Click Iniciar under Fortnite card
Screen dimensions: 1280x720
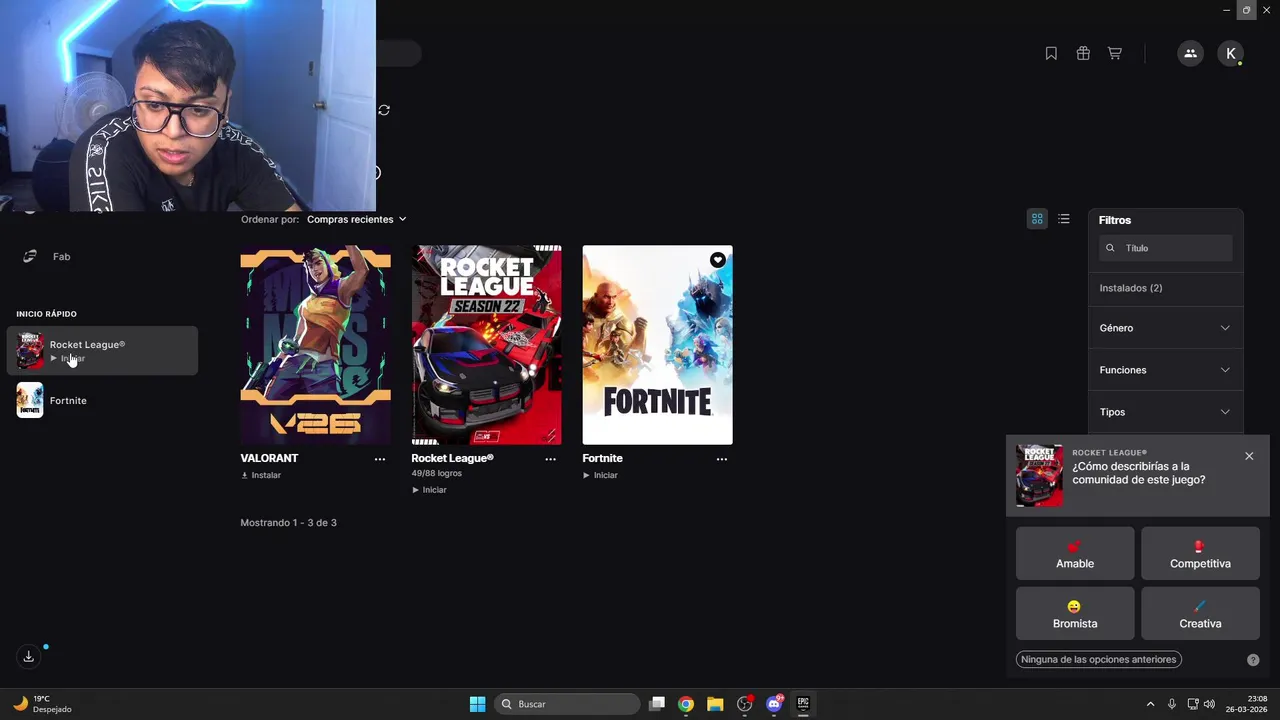(600, 475)
